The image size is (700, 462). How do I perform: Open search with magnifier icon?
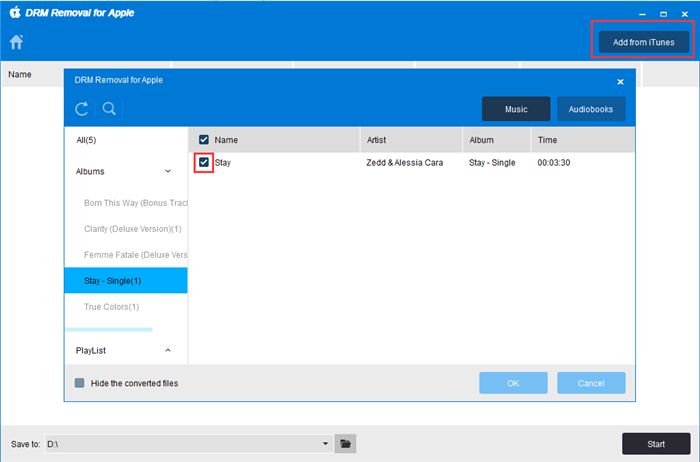tap(108, 109)
